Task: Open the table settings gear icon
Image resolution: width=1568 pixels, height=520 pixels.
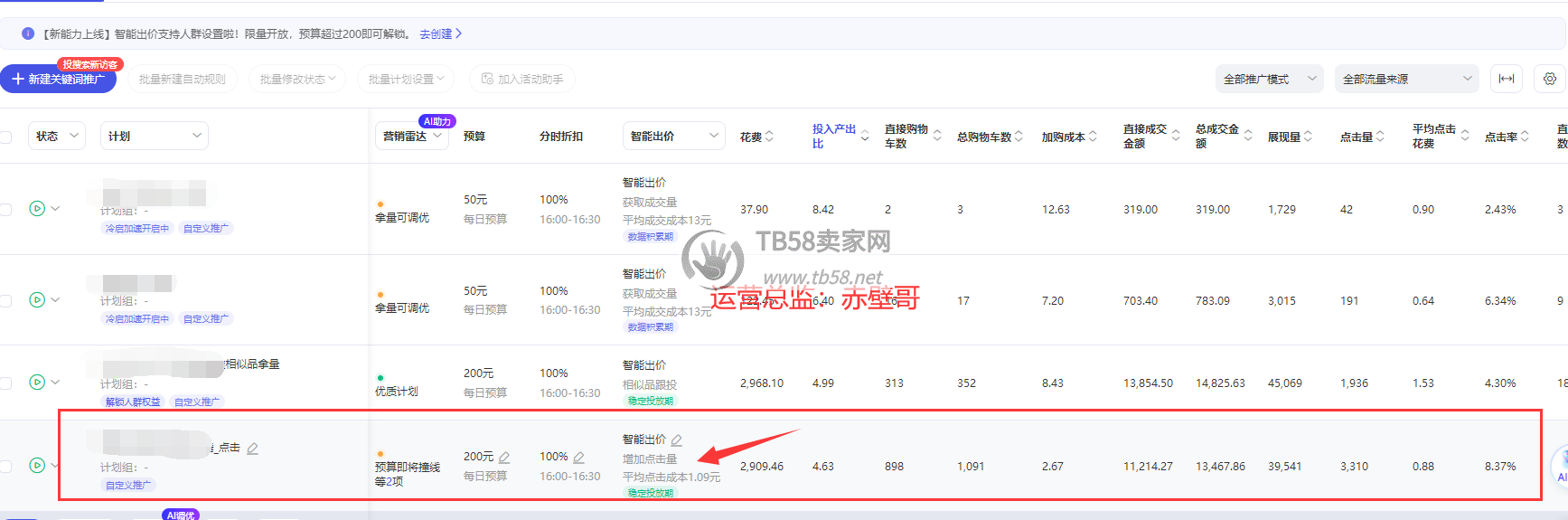Action: [1550, 79]
